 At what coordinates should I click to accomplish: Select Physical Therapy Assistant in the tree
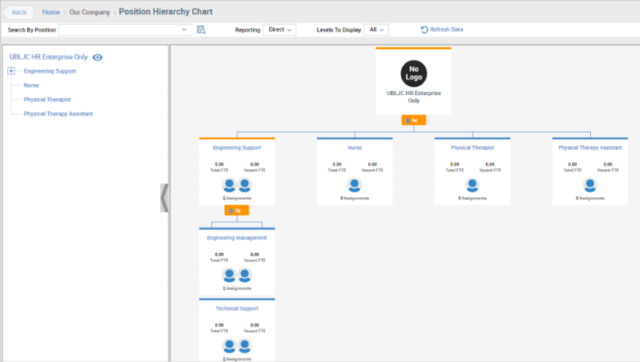pos(58,114)
